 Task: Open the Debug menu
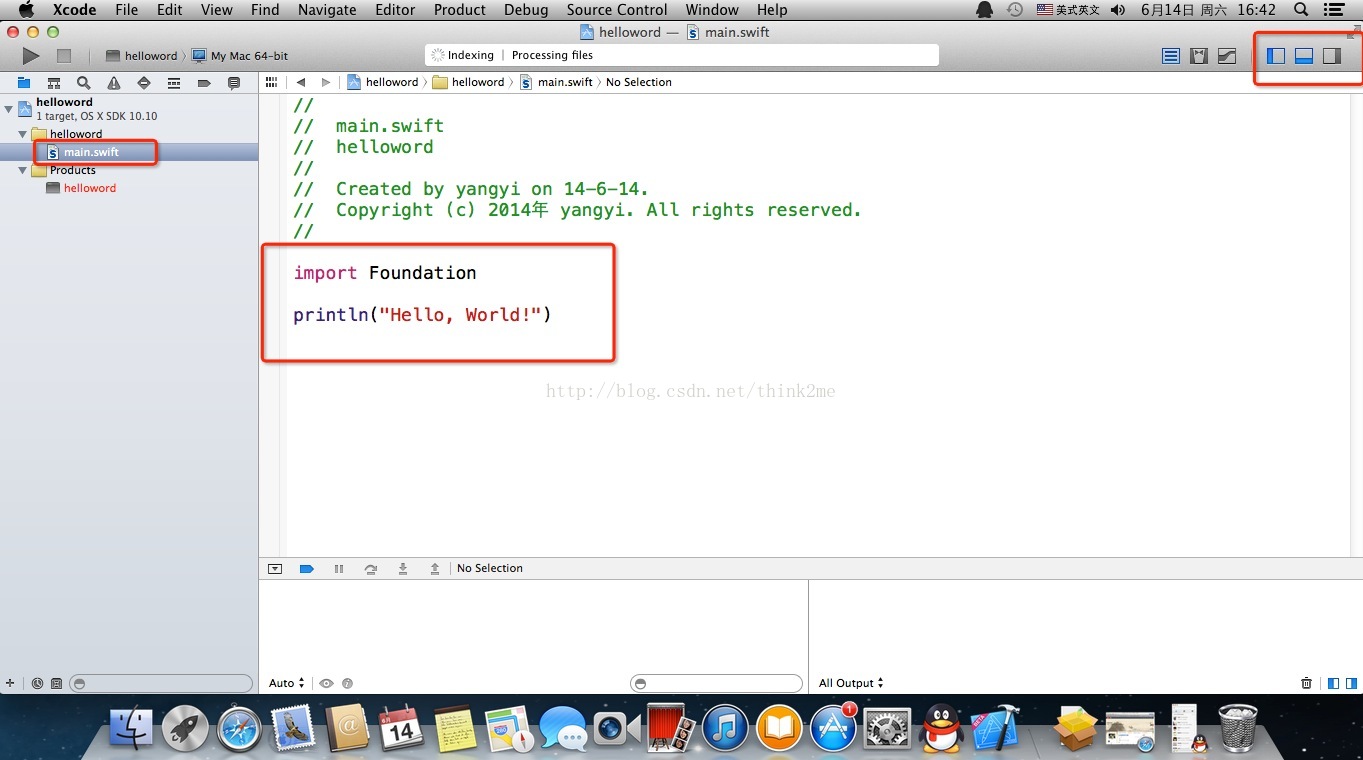coord(526,9)
